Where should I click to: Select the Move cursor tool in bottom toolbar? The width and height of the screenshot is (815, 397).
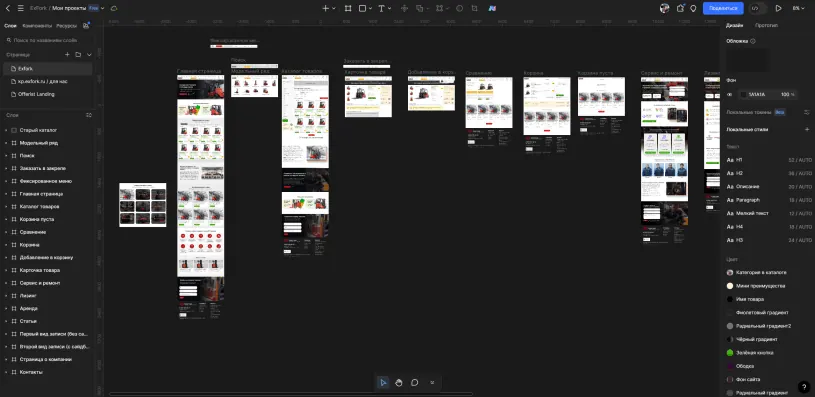point(383,382)
